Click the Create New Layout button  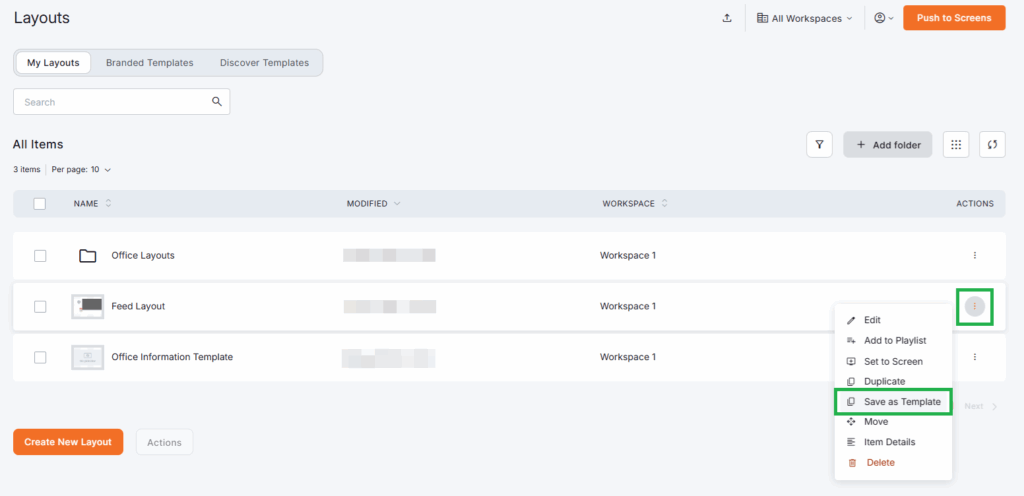pyautogui.click(x=68, y=442)
